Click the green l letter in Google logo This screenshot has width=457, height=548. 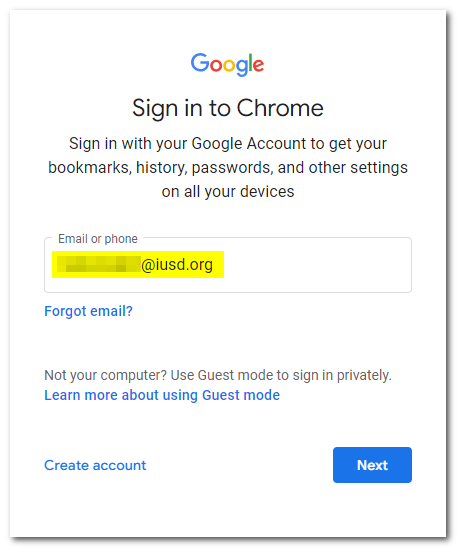coord(249,63)
